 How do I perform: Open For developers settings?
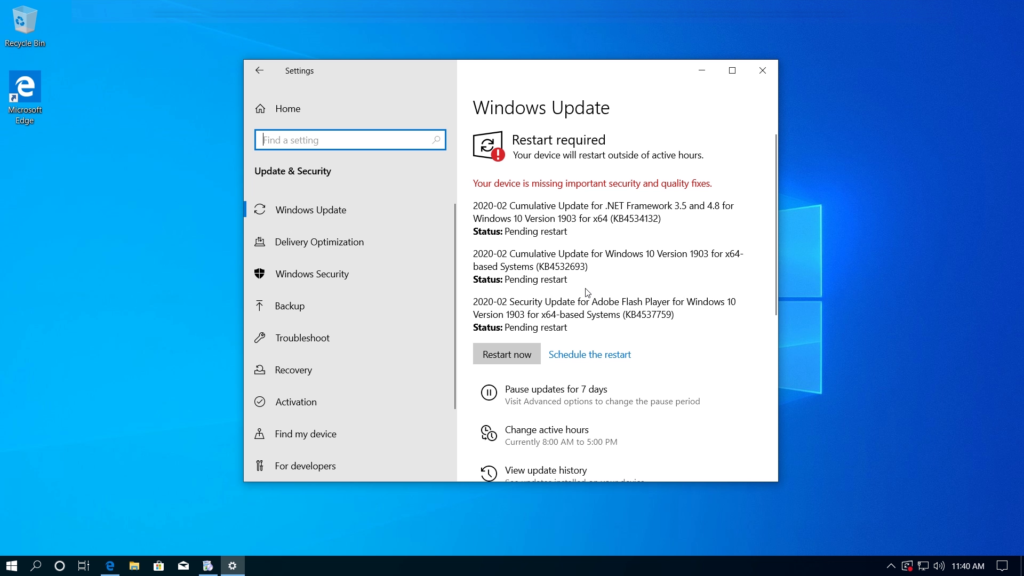(x=305, y=466)
